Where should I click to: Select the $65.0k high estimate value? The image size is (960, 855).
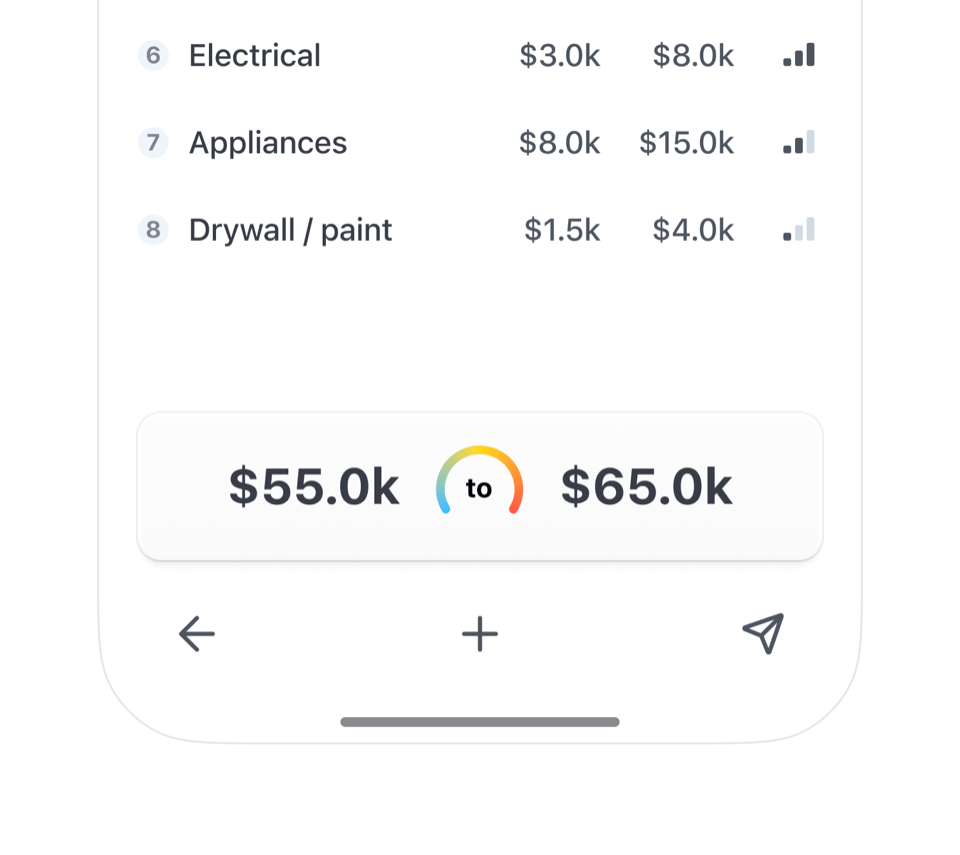647,487
